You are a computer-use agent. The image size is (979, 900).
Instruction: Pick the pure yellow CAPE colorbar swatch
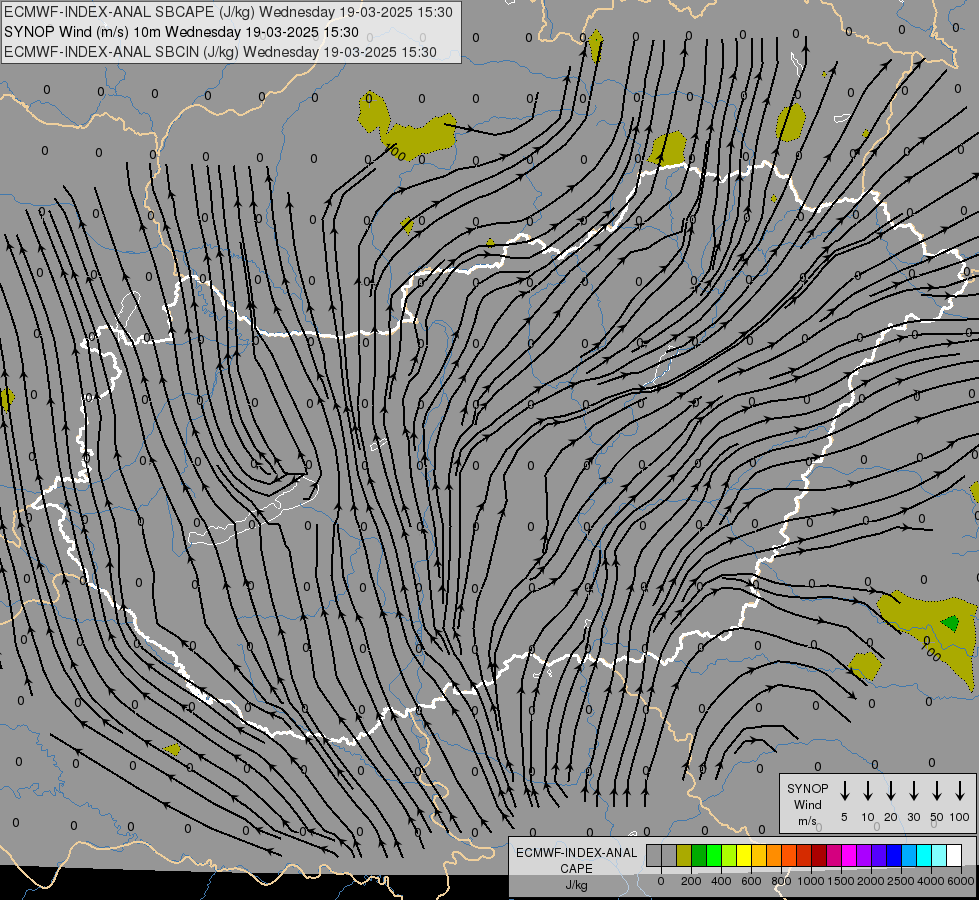point(744,855)
